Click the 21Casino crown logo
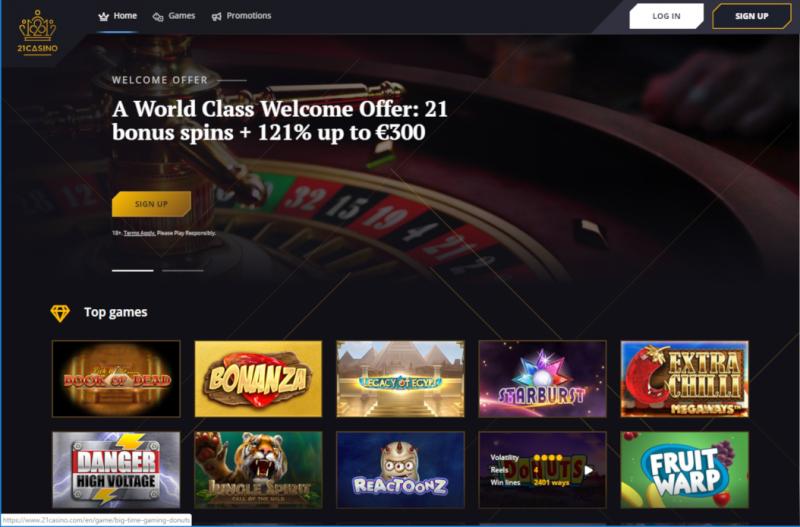The height and width of the screenshot is (527, 800). click(x=37, y=32)
